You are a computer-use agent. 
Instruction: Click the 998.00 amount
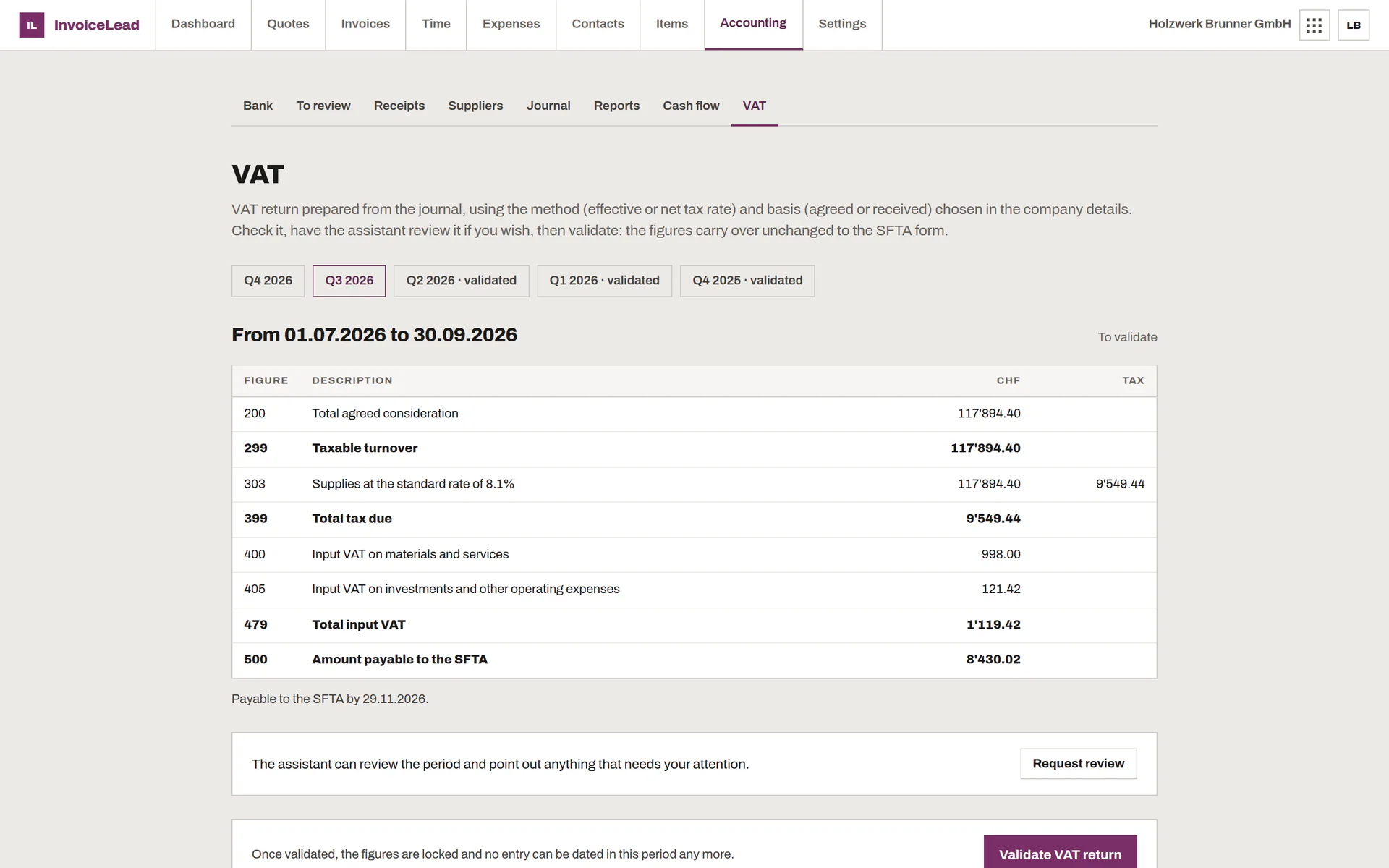[1001, 554]
